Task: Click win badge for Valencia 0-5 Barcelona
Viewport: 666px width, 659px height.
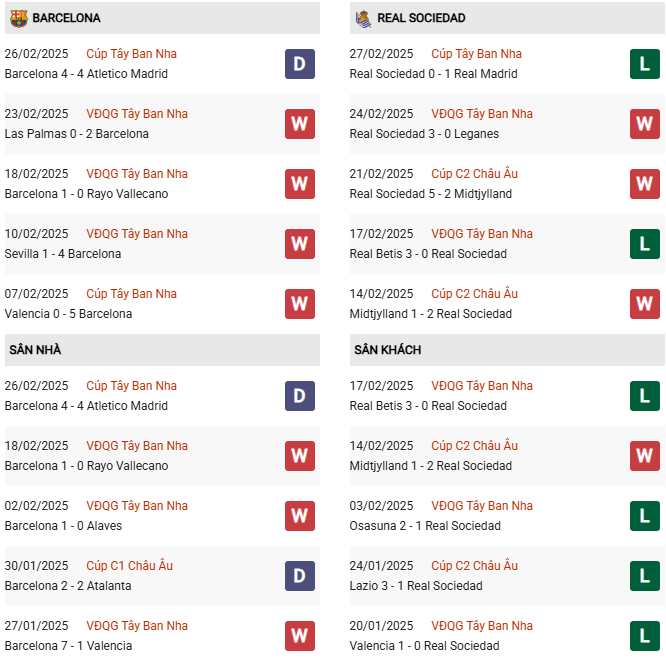Action: [x=300, y=304]
